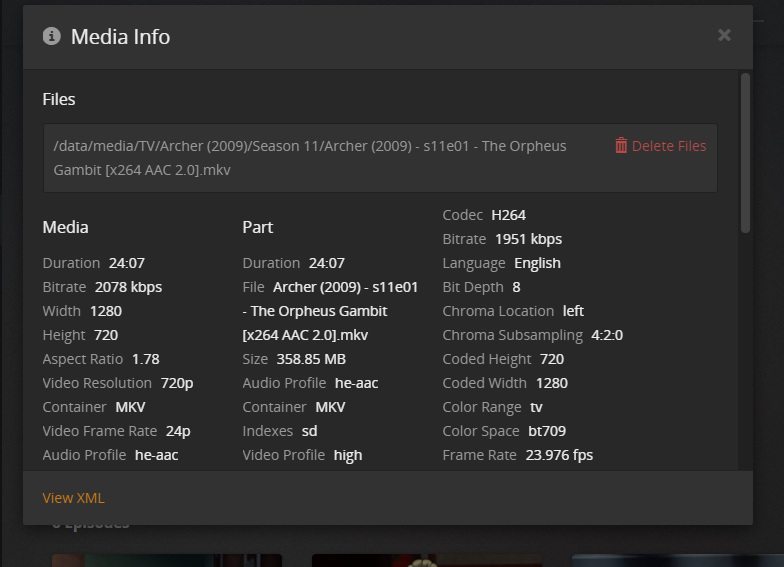Click the info icon beside Media Info

[52, 37]
